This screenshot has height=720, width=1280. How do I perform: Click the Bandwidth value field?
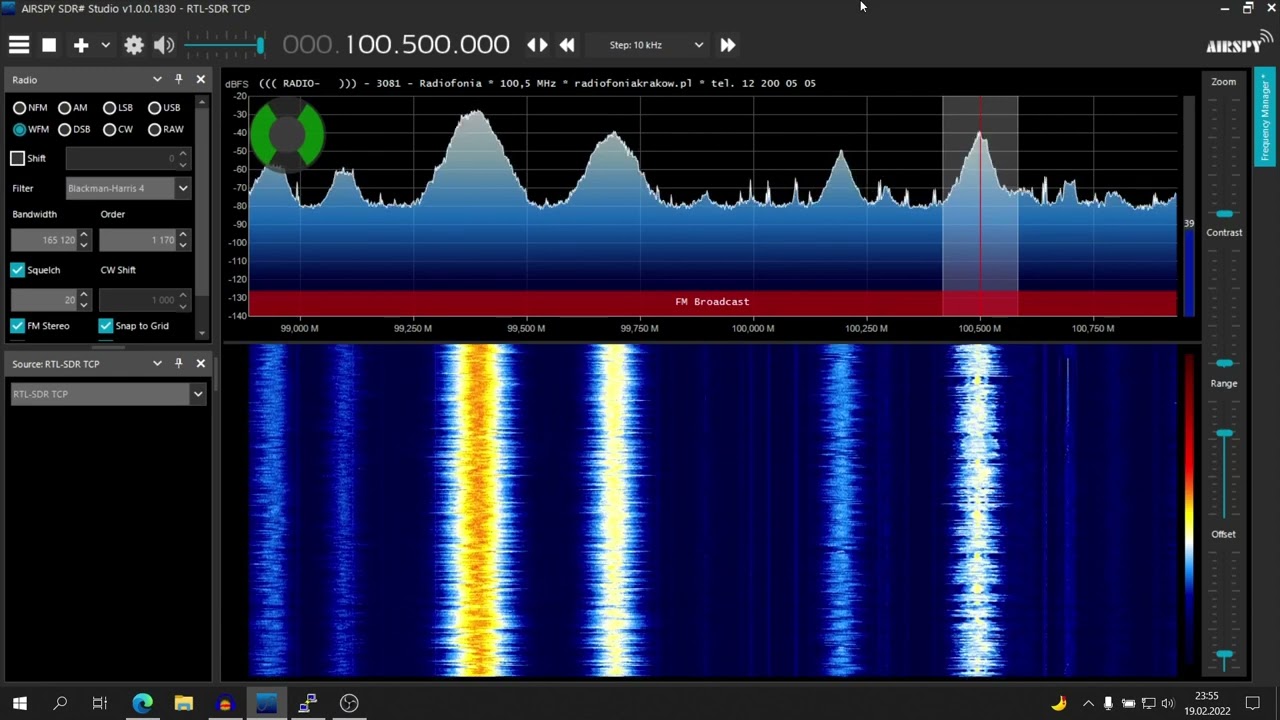[x=50, y=240]
